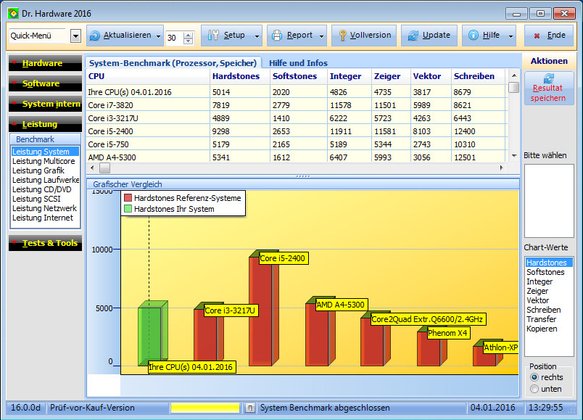Select Leistung Internet in benchmark list
Image resolution: width=583 pixels, height=420 pixels.
(x=45, y=218)
